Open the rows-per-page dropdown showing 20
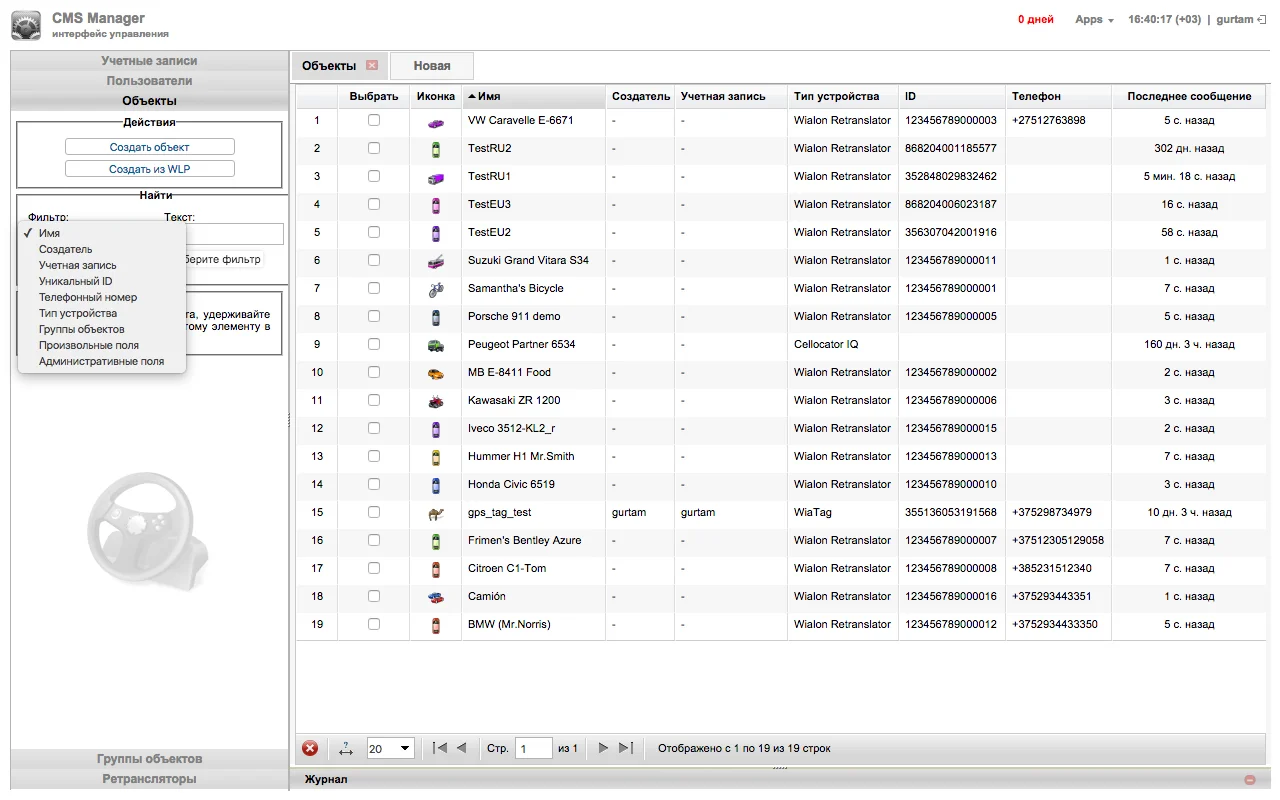This screenshot has height=800, width=1280. 390,748
